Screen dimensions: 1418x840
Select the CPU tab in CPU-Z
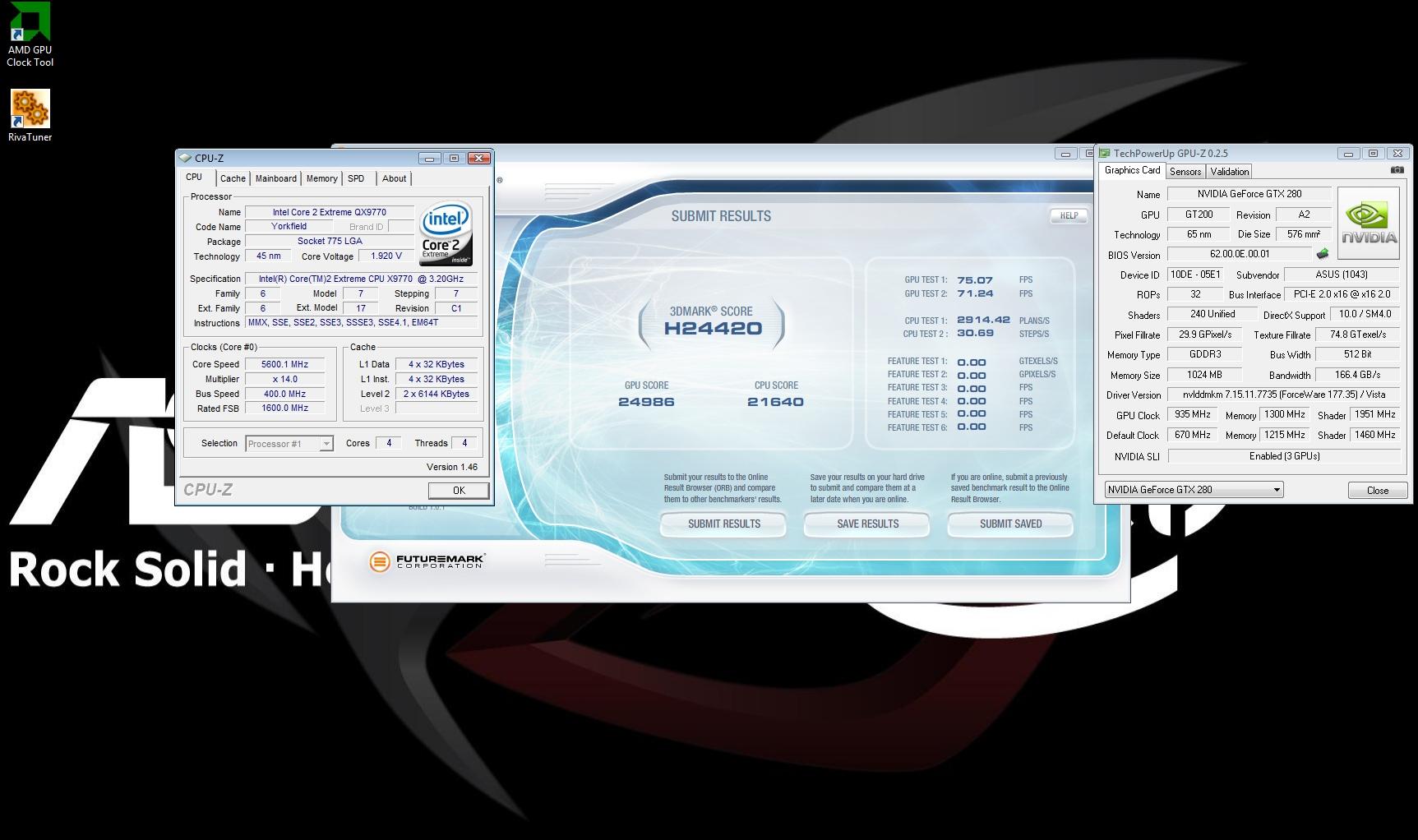(194, 178)
